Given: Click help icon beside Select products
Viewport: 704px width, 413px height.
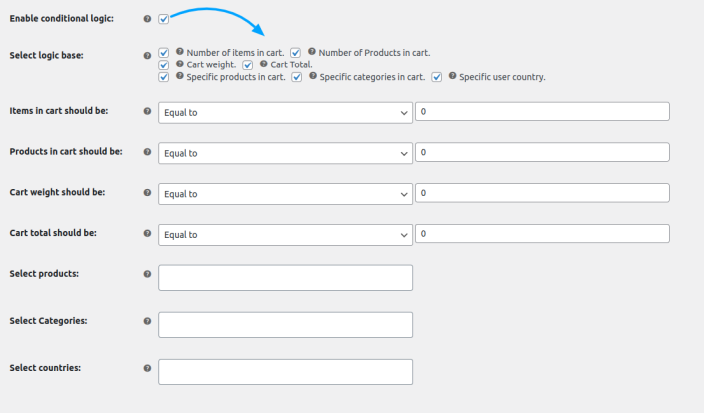Looking at the screenshot, I should (x=148, y=274).
